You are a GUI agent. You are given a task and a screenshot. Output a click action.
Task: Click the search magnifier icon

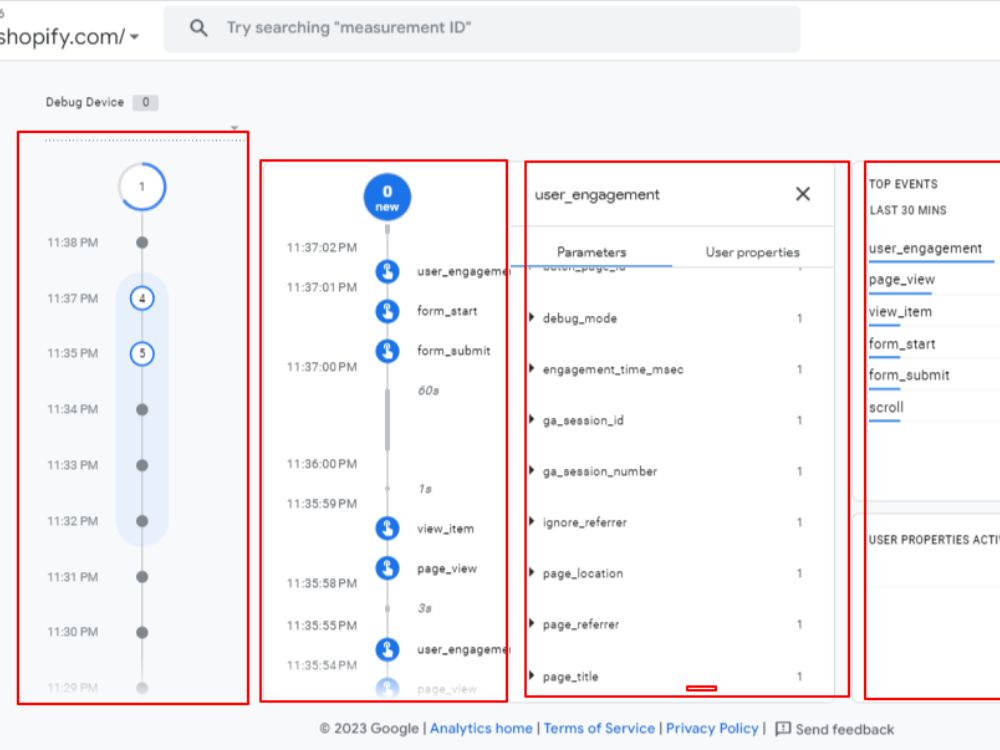[198, 28]
